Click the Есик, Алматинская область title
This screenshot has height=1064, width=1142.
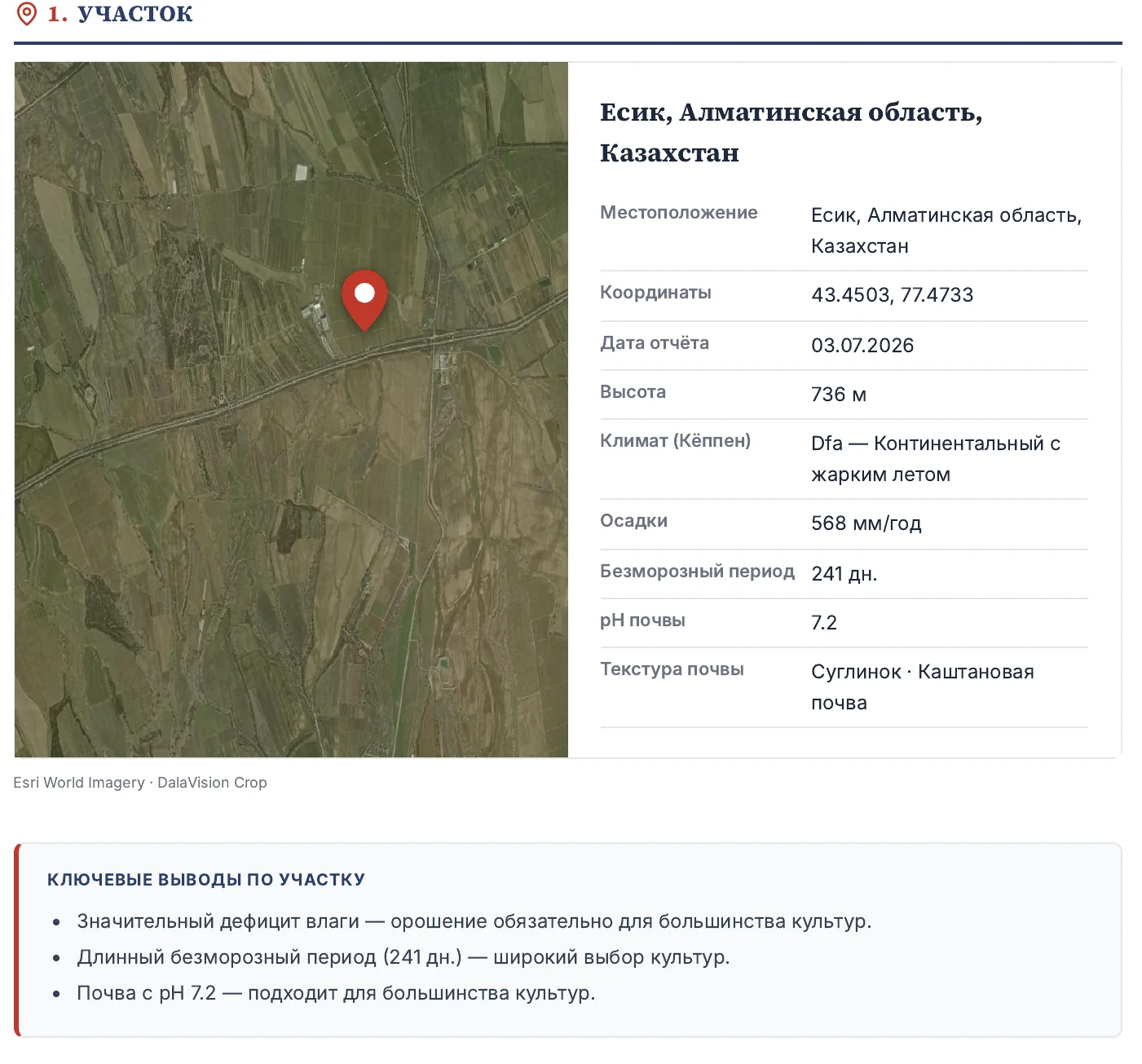[x=791, y=132]
